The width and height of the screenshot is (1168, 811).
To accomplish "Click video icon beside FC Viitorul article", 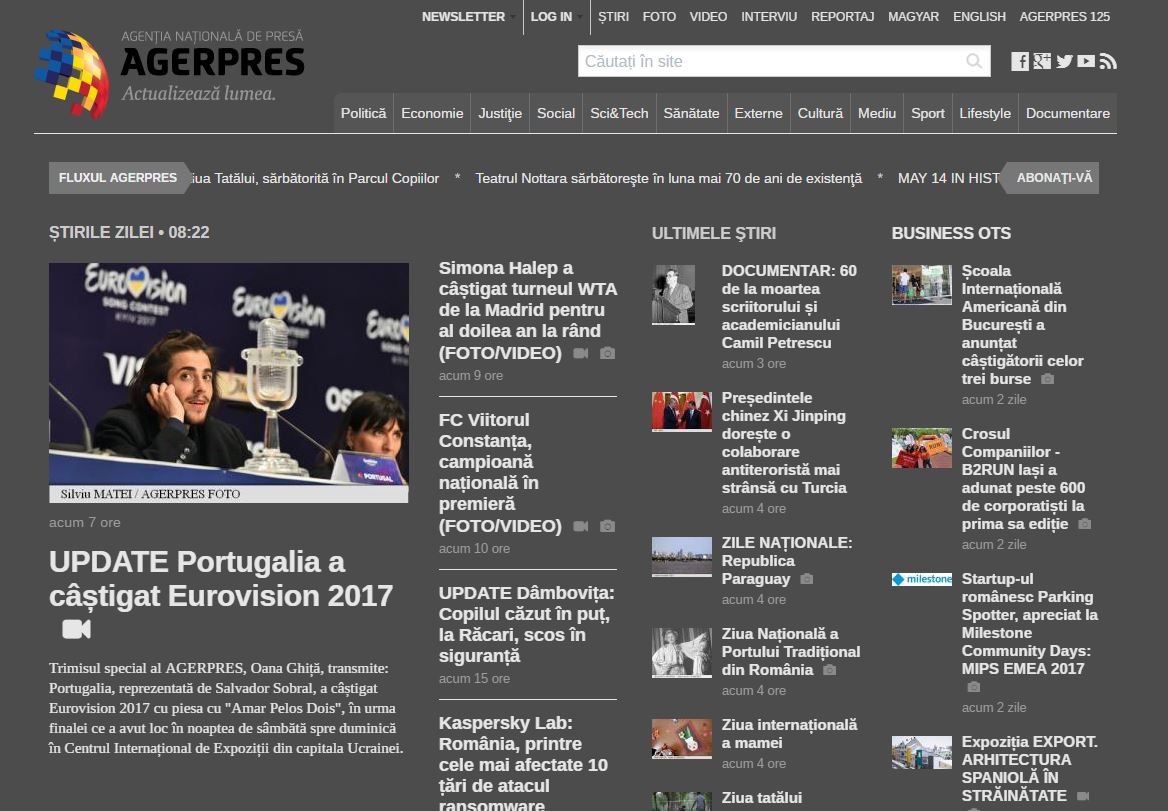I will [x=580, y=527].
